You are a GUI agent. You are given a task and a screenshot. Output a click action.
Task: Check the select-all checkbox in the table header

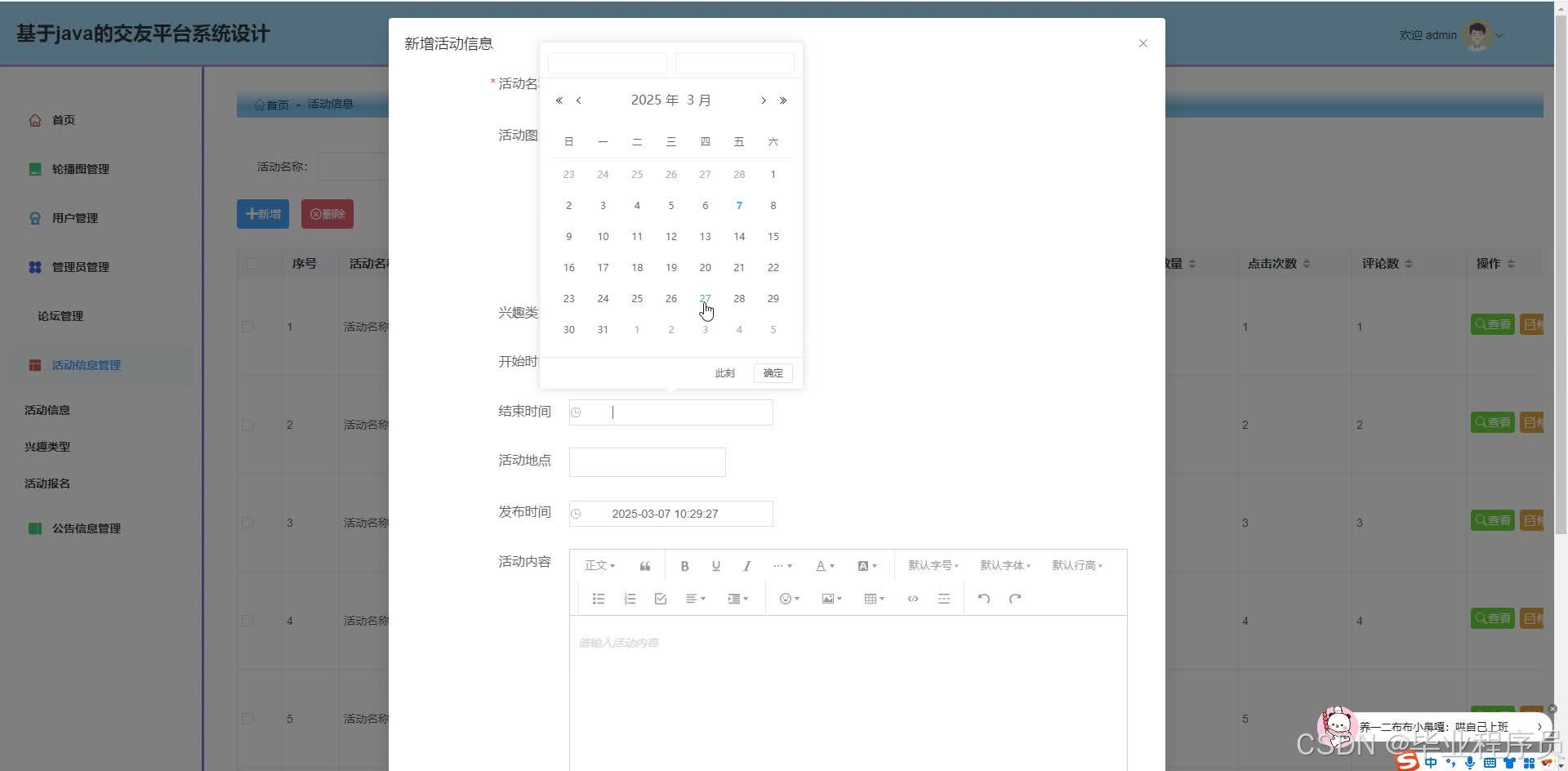[252, 263]
